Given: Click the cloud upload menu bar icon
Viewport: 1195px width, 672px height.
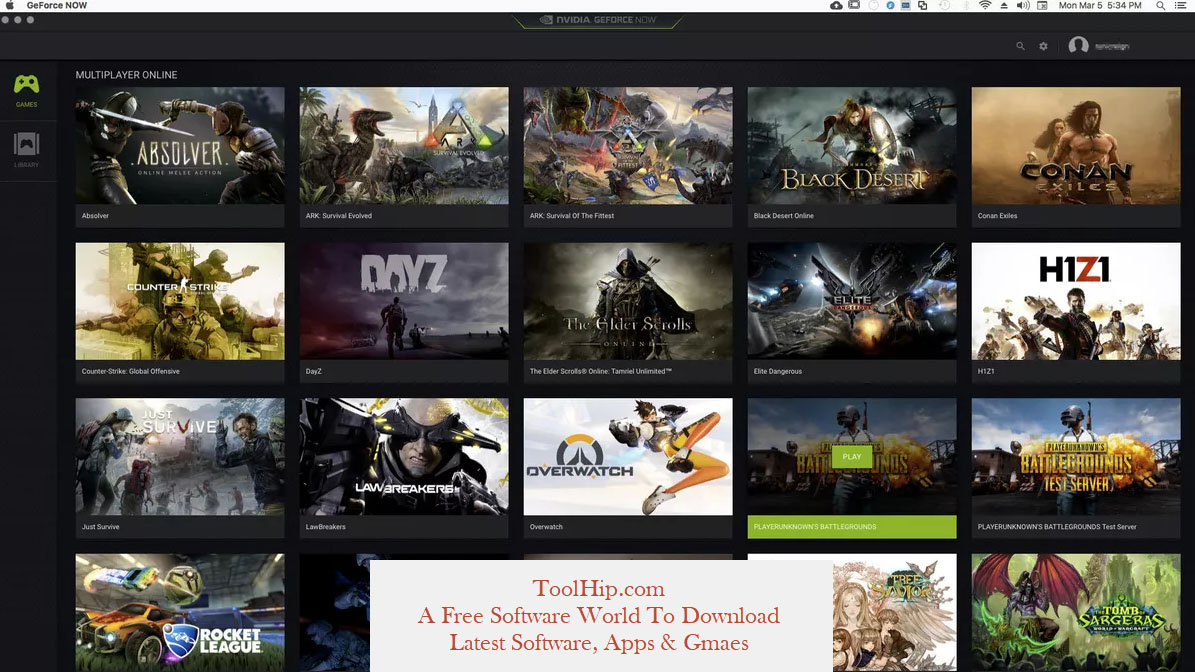Looking at the screenshot, I should point(836,5).
